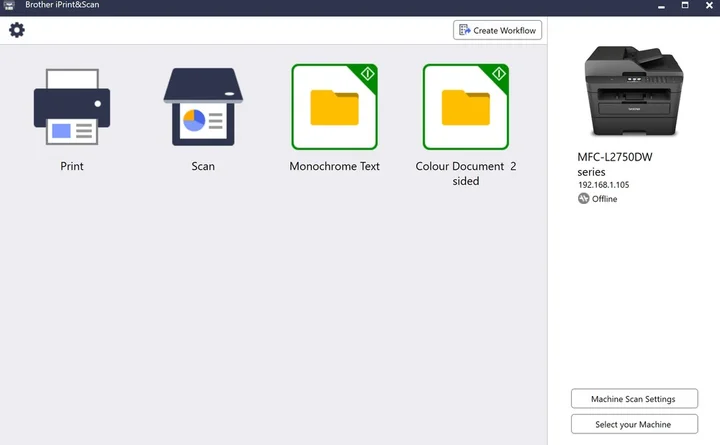Click the Create Workflow button
The height and width of the screenshot is (445, 720).
click(x=497, y=30)
